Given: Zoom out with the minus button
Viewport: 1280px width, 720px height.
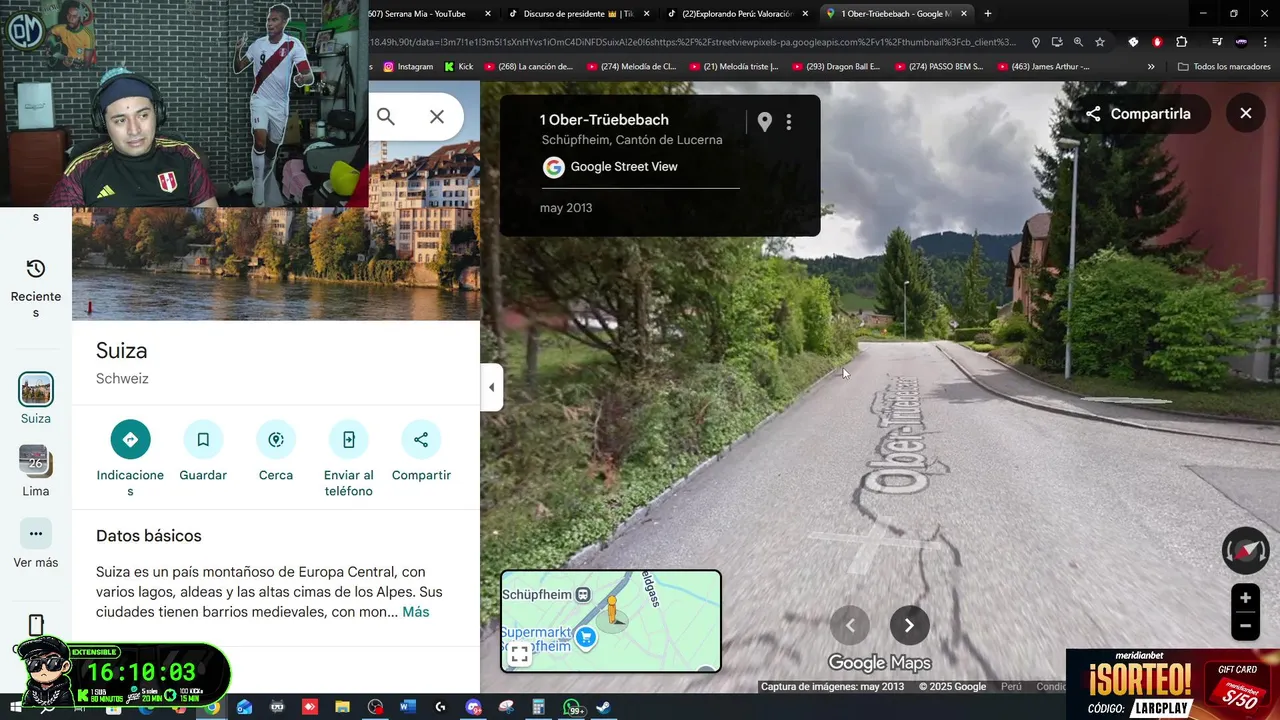Looking at the screenshot, I should pos(1245,626).
